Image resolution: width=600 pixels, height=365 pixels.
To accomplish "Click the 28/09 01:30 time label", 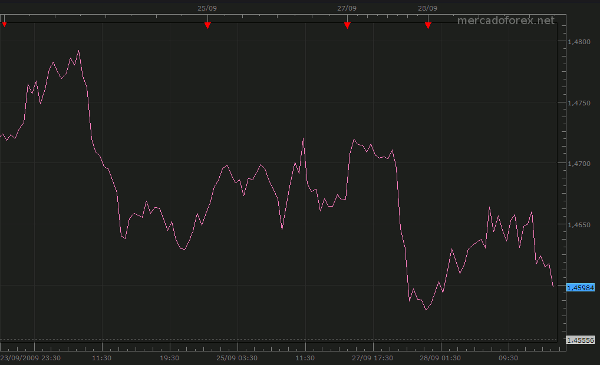I will tap(440, 358).
